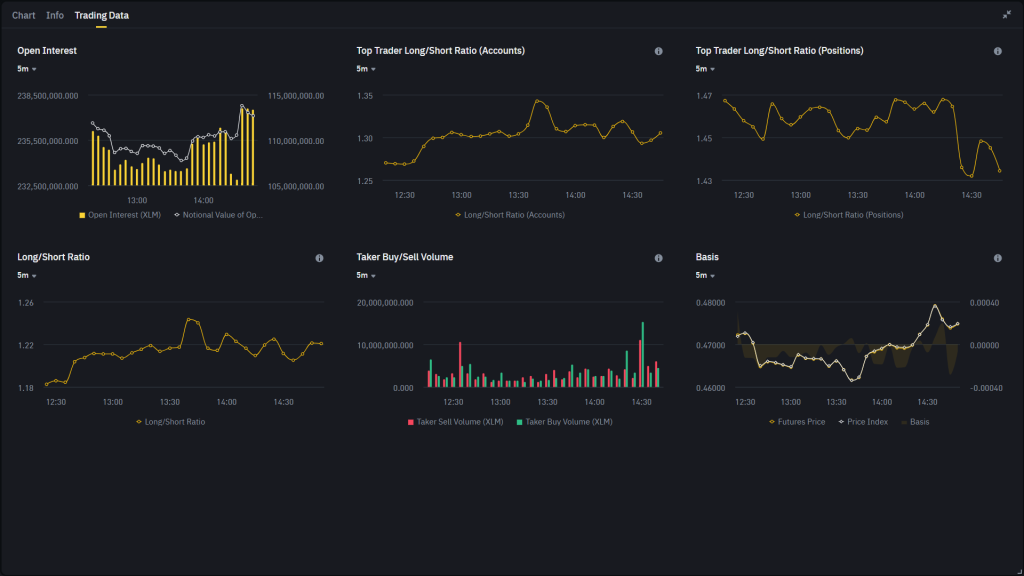Viewport: 1024px width, 576px height.
Task: Open the Basis panel info icon
Action: (x=997, y=257)
